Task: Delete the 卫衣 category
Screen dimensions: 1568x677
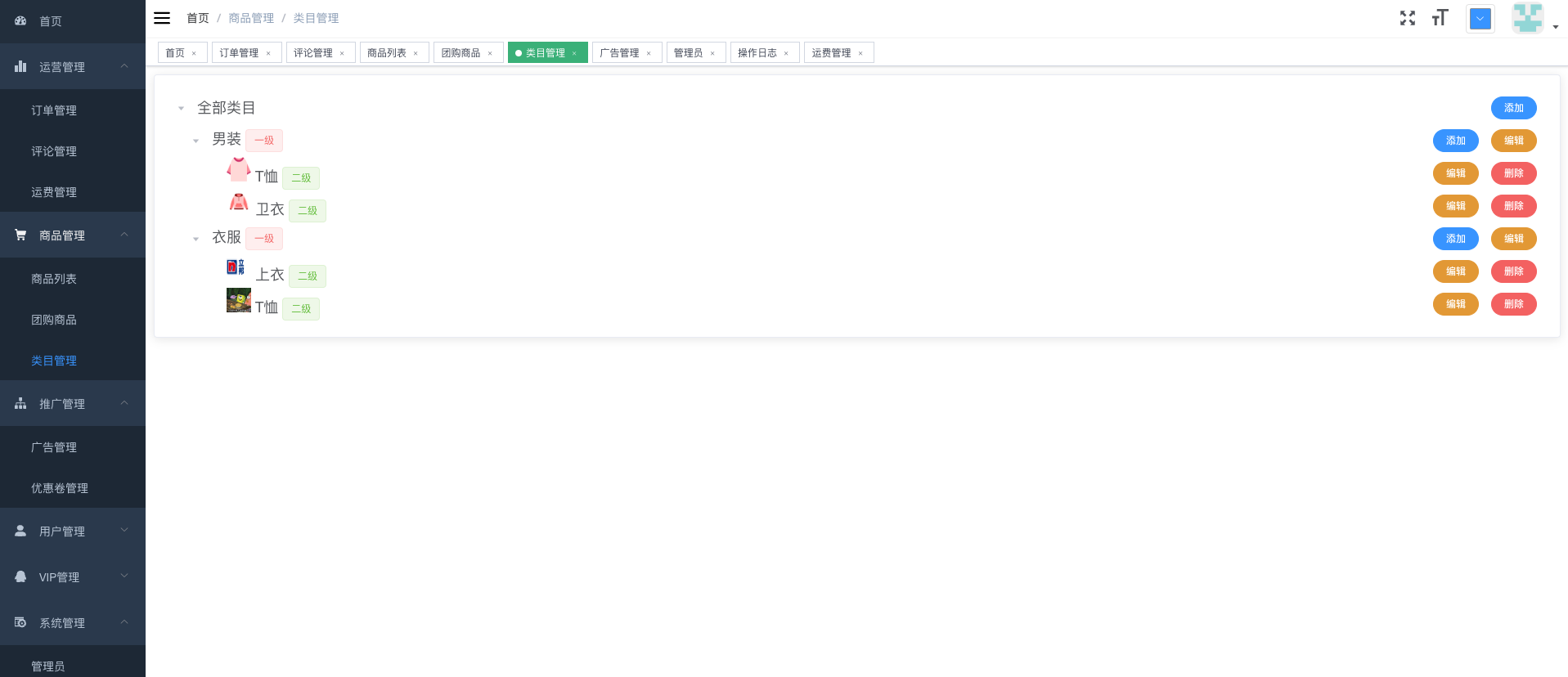Action: pos(1513,206)
